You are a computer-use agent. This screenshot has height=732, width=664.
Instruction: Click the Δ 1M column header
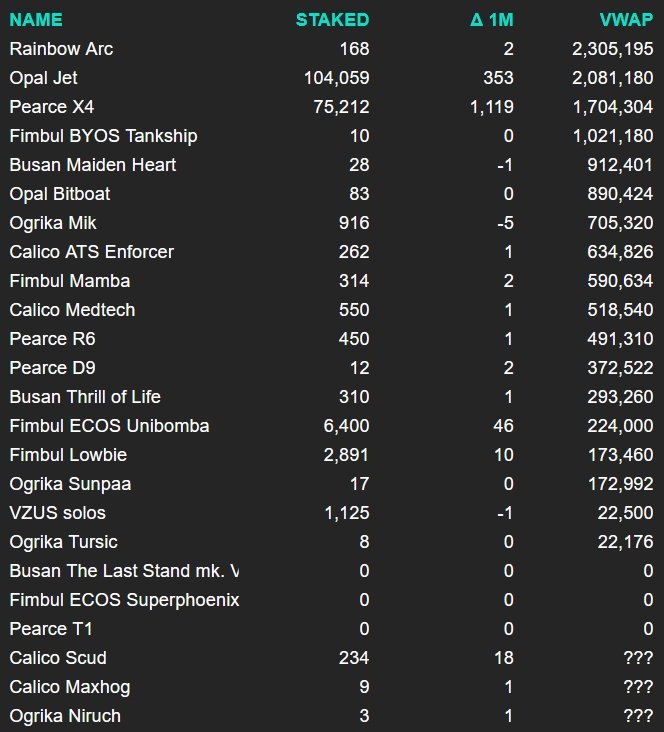[x=491, y=19]
